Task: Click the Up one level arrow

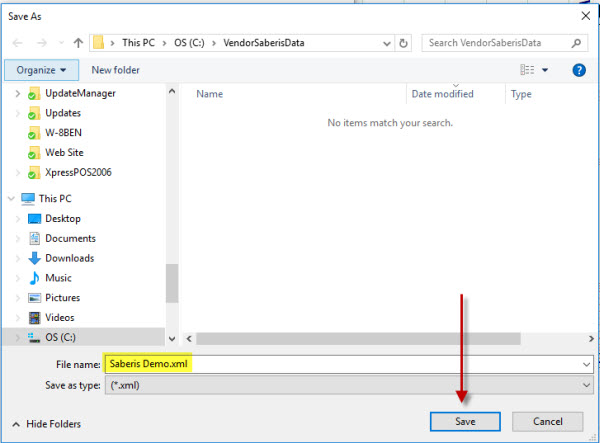Action: coord(76,44)
